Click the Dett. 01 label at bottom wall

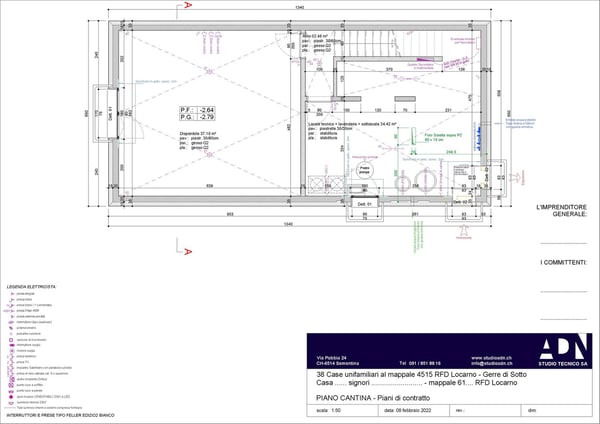(364, 203)
